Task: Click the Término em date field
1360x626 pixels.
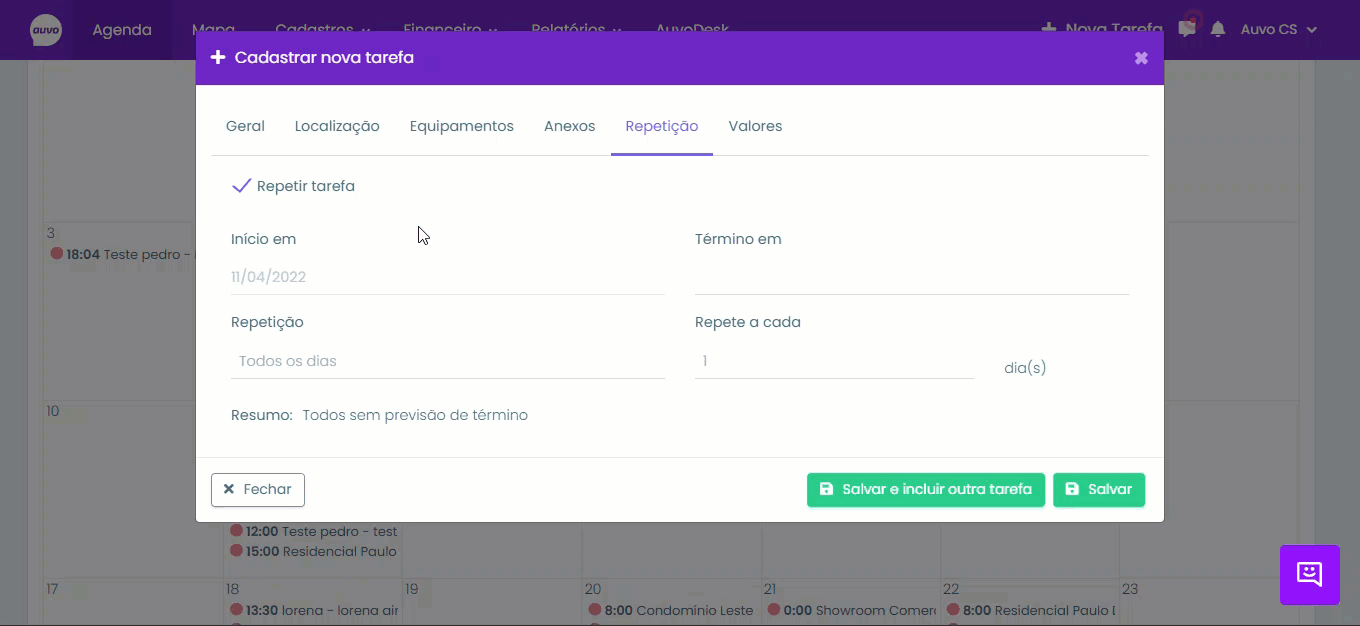Action: coord(912,277)
